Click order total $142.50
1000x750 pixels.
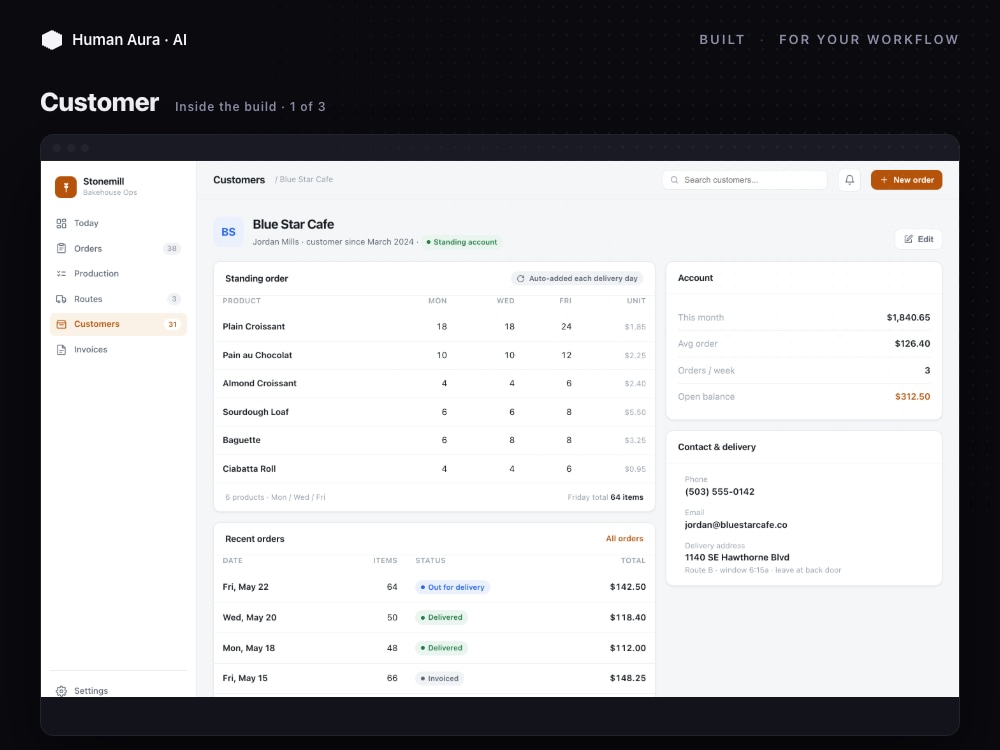(628, 587)
